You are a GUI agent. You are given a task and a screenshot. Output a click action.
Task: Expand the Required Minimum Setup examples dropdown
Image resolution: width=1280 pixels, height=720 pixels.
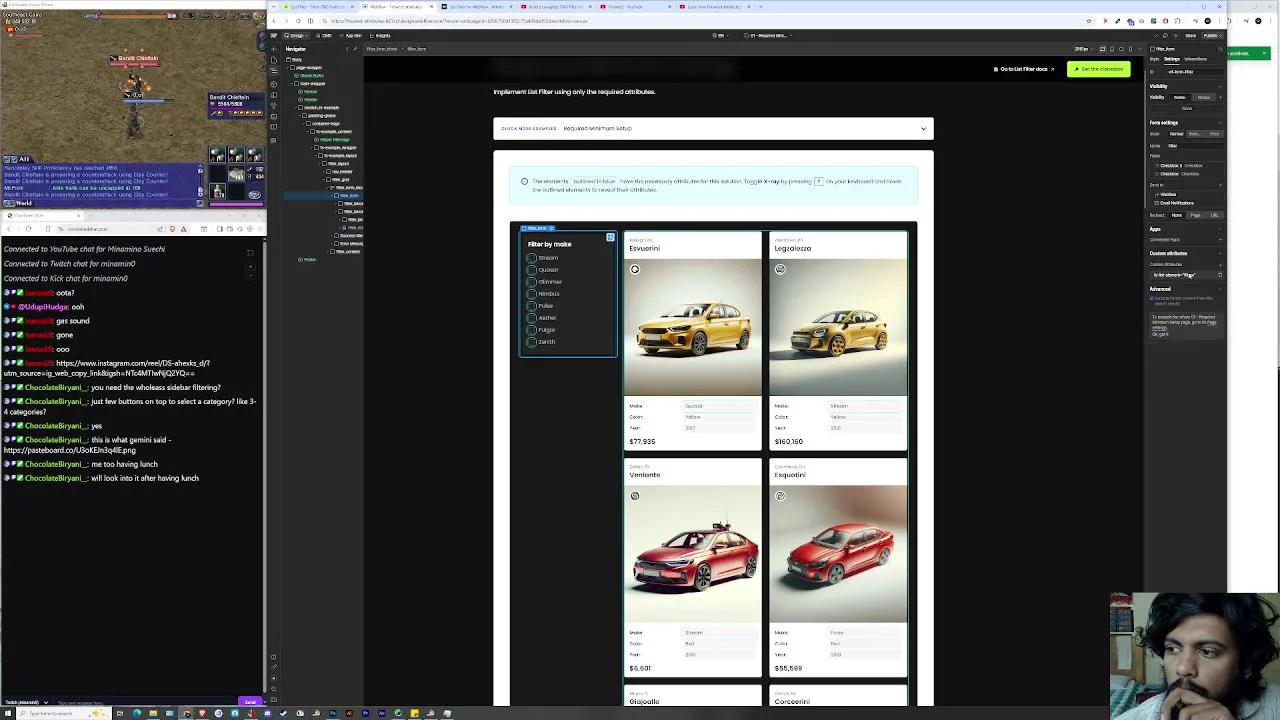pyautogui.click(x=923, y=128)
